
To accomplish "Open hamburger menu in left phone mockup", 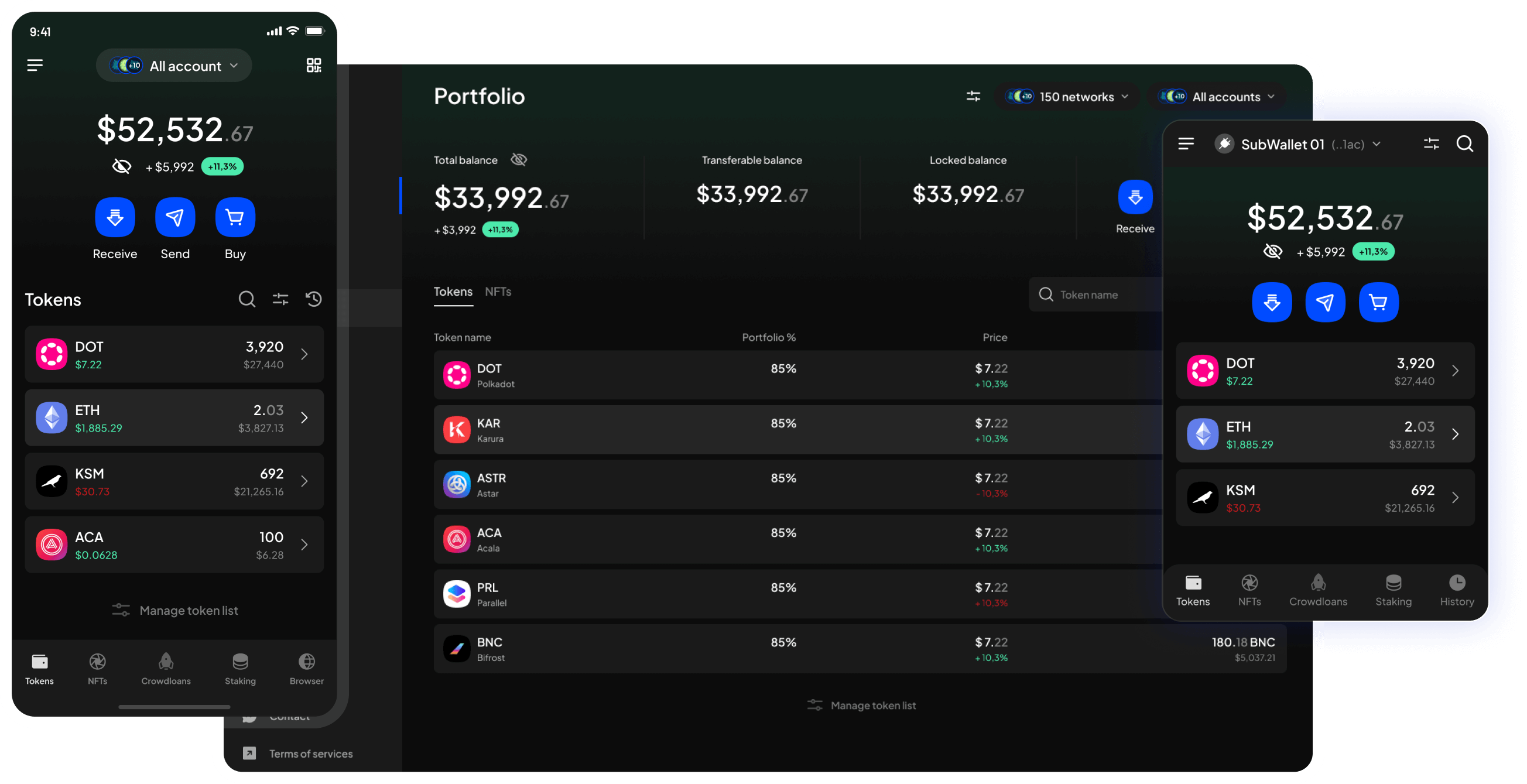I will 35,65.
